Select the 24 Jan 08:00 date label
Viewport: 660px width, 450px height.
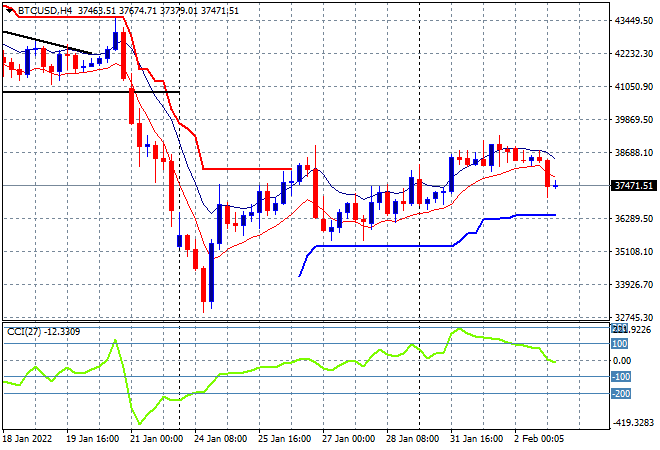point(221,439)
